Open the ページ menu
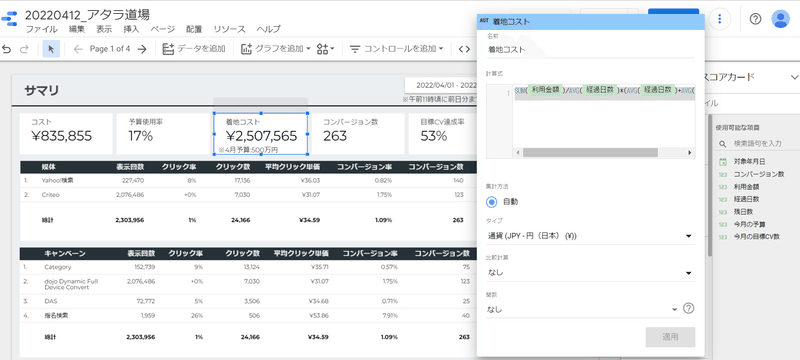The height and width of the screenshot is (360, 800). (x=163, y=29)
